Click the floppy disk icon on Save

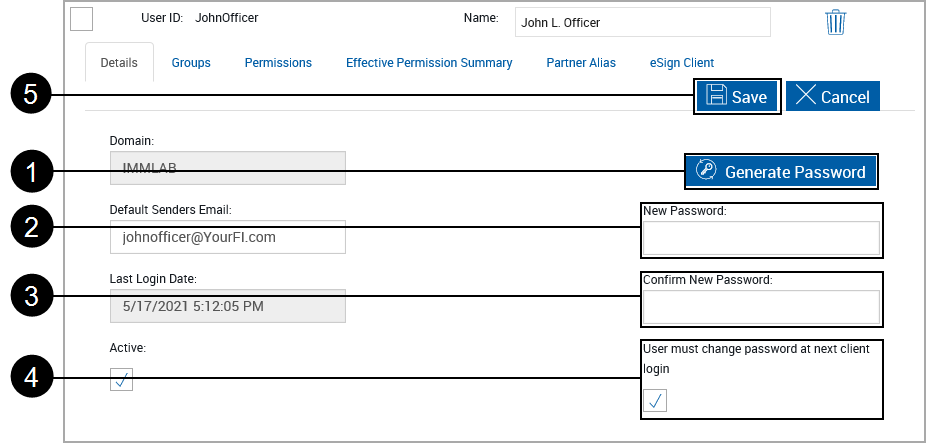click(716, 96)
